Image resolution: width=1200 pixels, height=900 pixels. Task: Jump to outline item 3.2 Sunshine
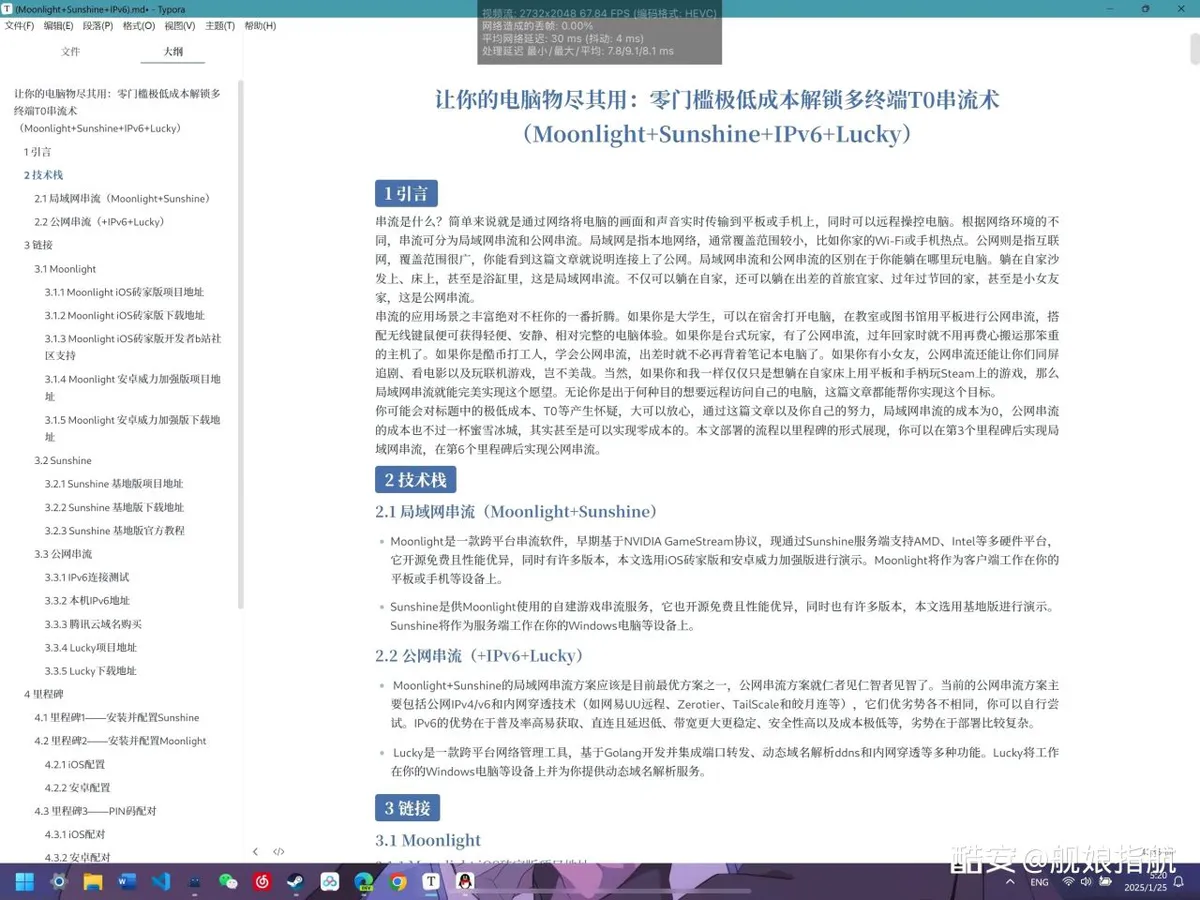pyautogui.click(x=63, y=461)
